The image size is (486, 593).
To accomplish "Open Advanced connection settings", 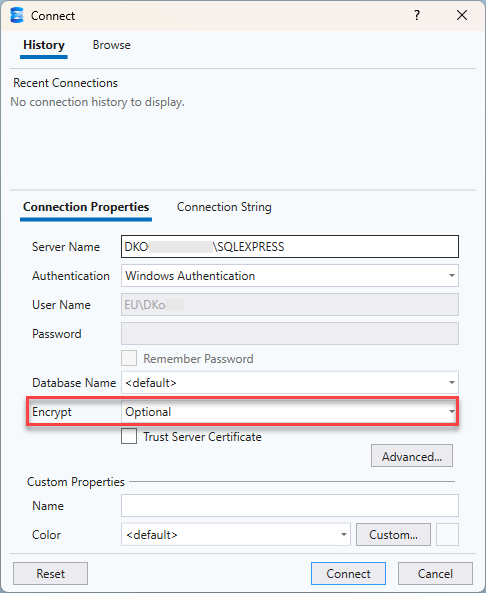I will point(412,456).
